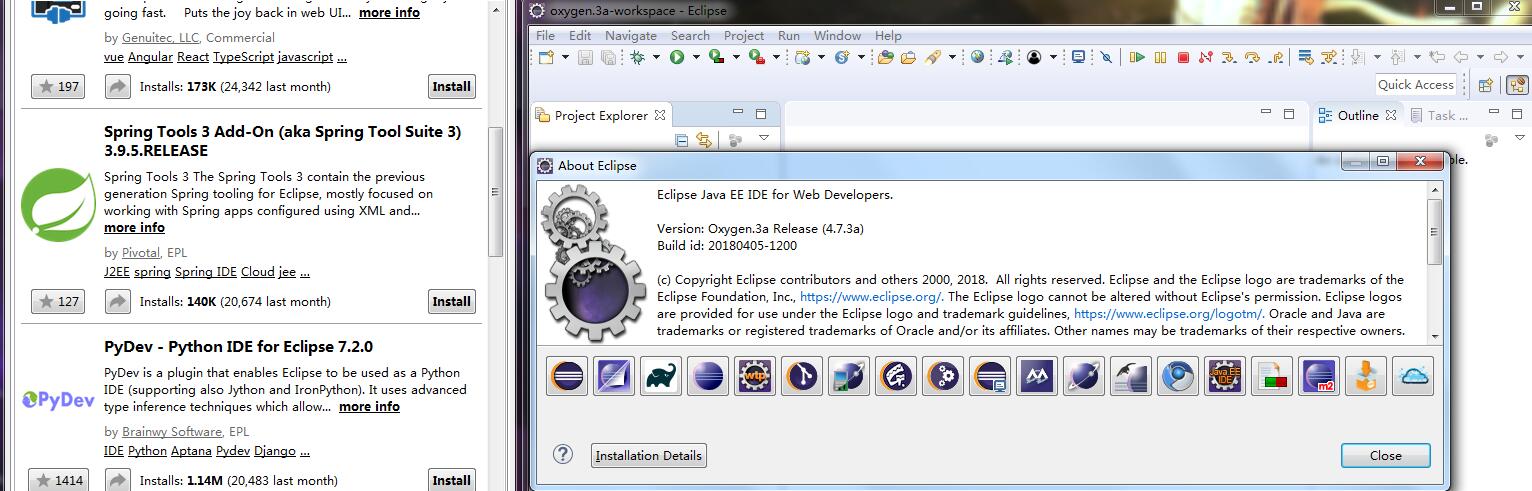The width and height of the screenshot is (1532, 491).
Task: Maximize the Project Explorer view
Action: 761,114
